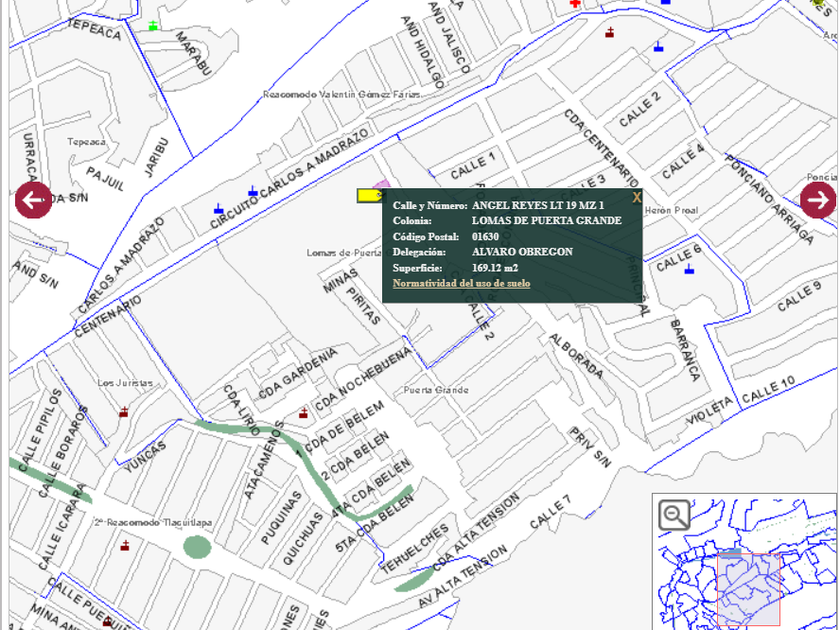The image size is (840, 630).
Task: Click the zoom-out magnifier in overview map
Action: pyautogui.click(x=674, y=515)
